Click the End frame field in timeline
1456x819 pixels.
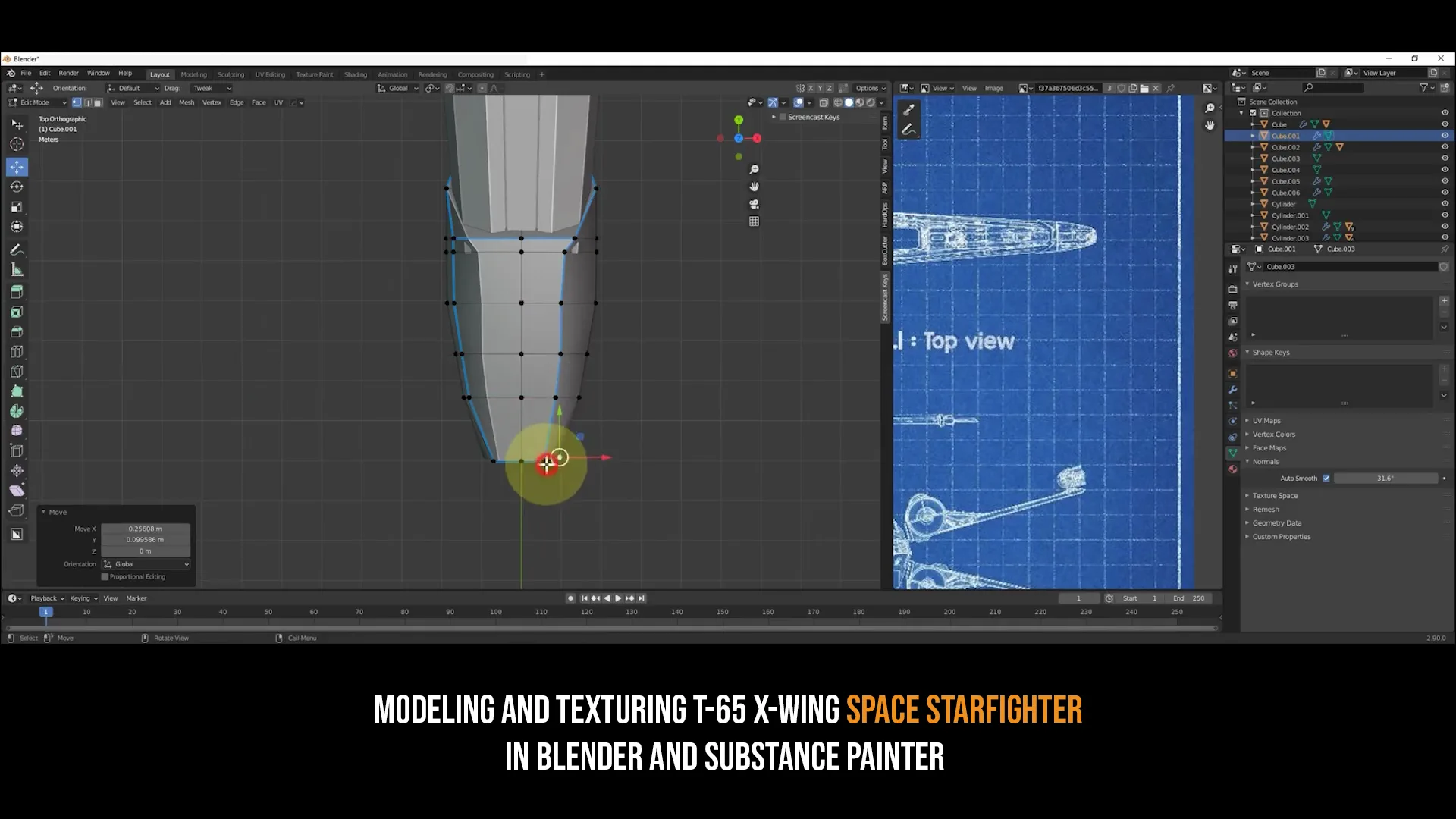[1189, 598]
